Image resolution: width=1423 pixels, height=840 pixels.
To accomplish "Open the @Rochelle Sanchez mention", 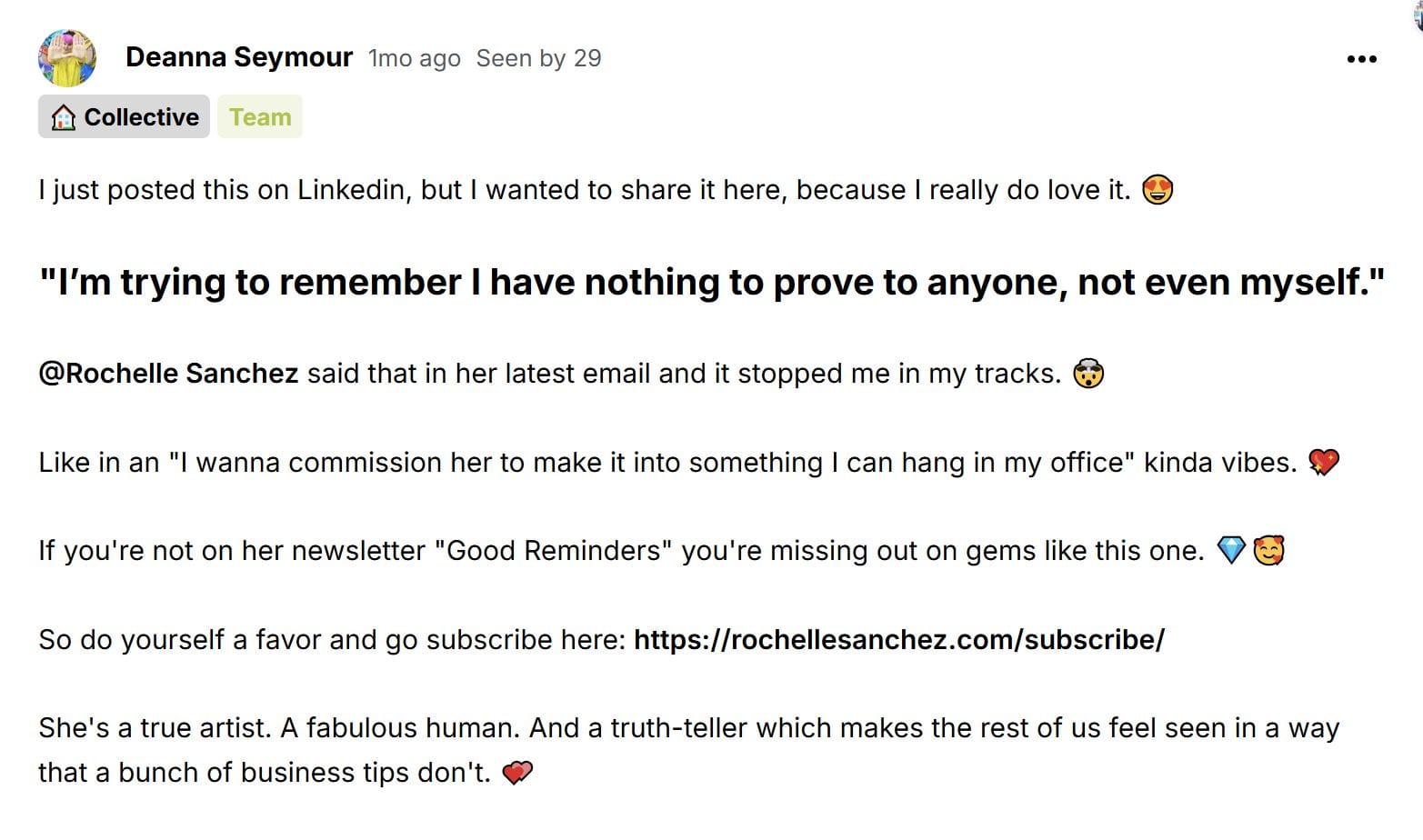I will tap(168, 373).
